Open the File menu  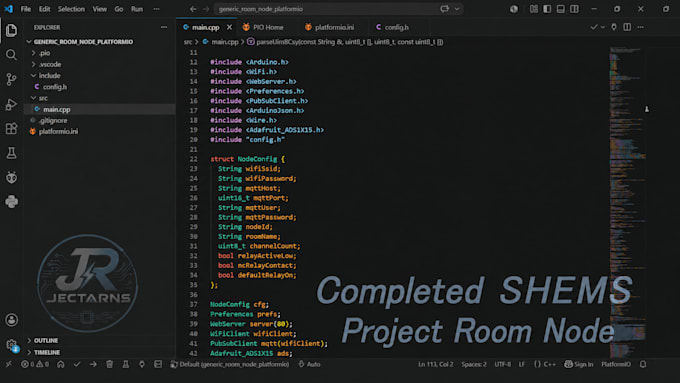[x=26, y=9]
